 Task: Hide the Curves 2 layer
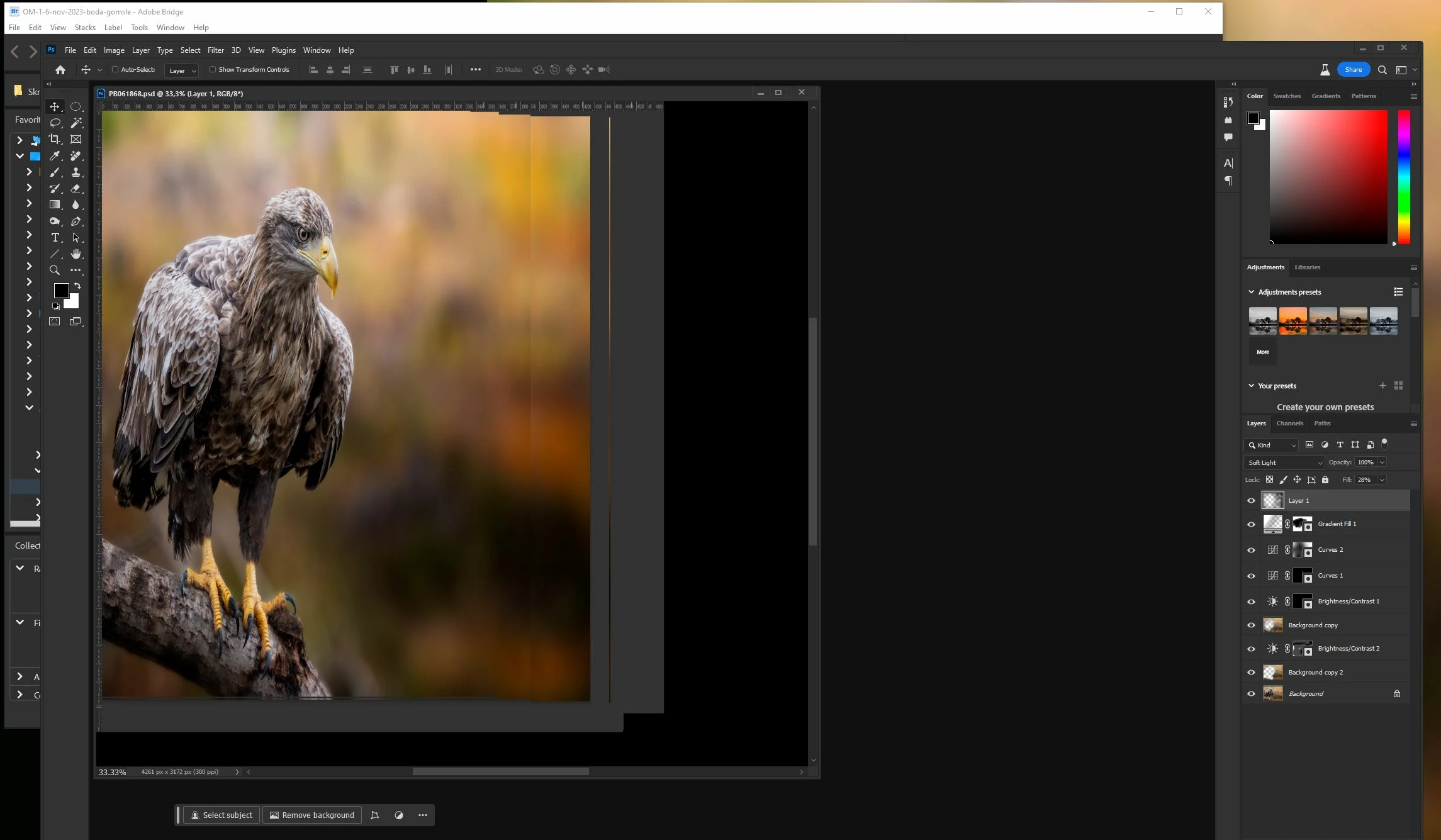click(x=1251, y=550)
